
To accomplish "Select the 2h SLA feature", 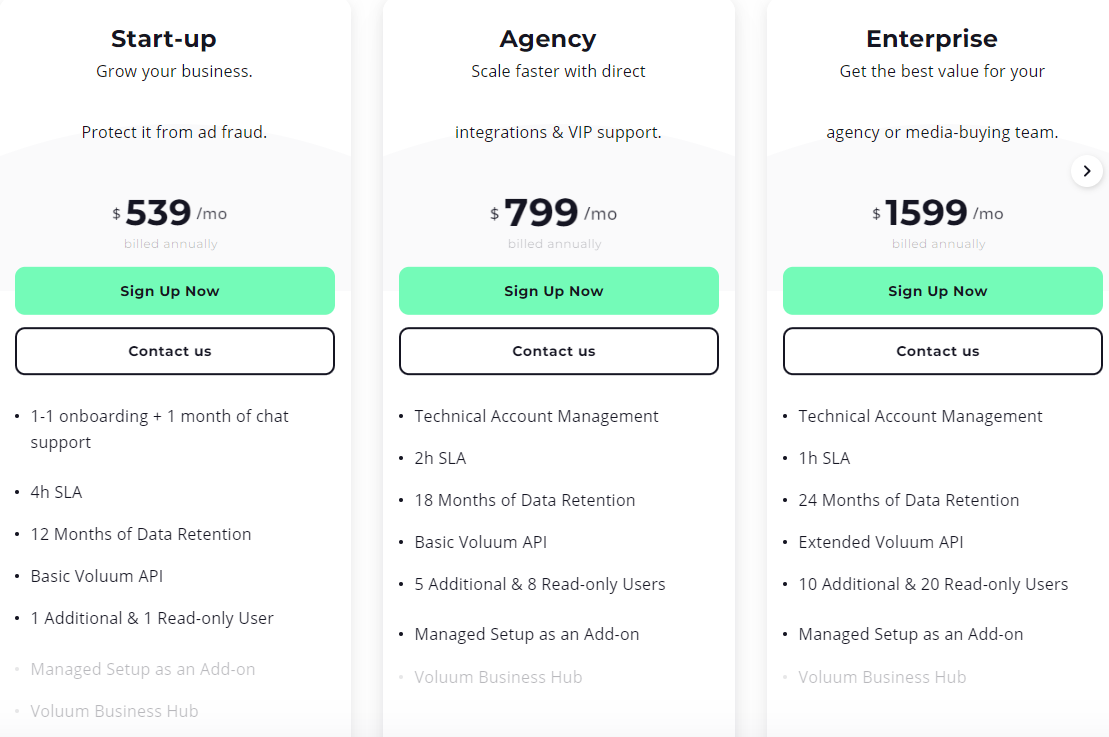I will point(440,458).
